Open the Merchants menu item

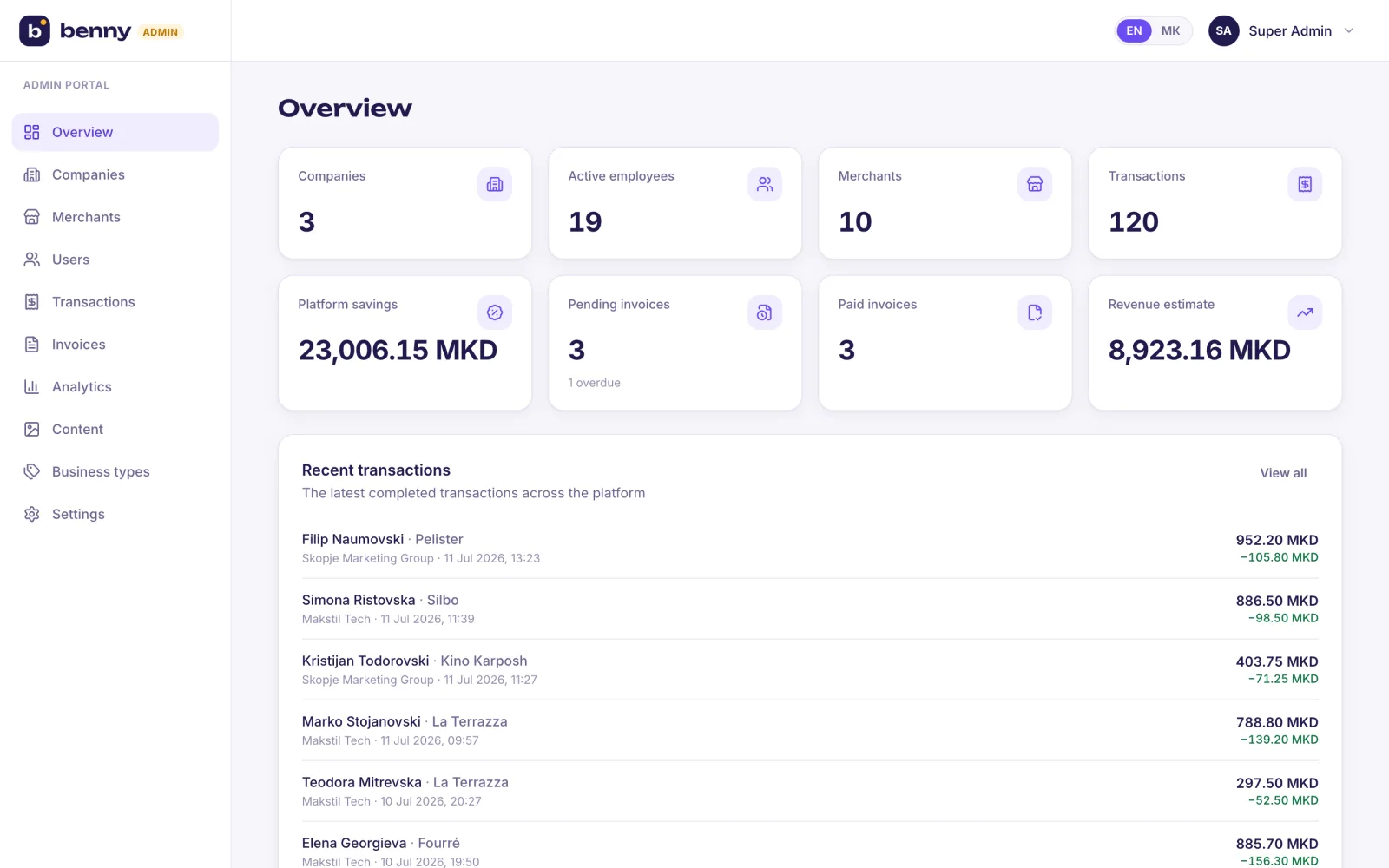pyautogui.click(x=115, y=217)
